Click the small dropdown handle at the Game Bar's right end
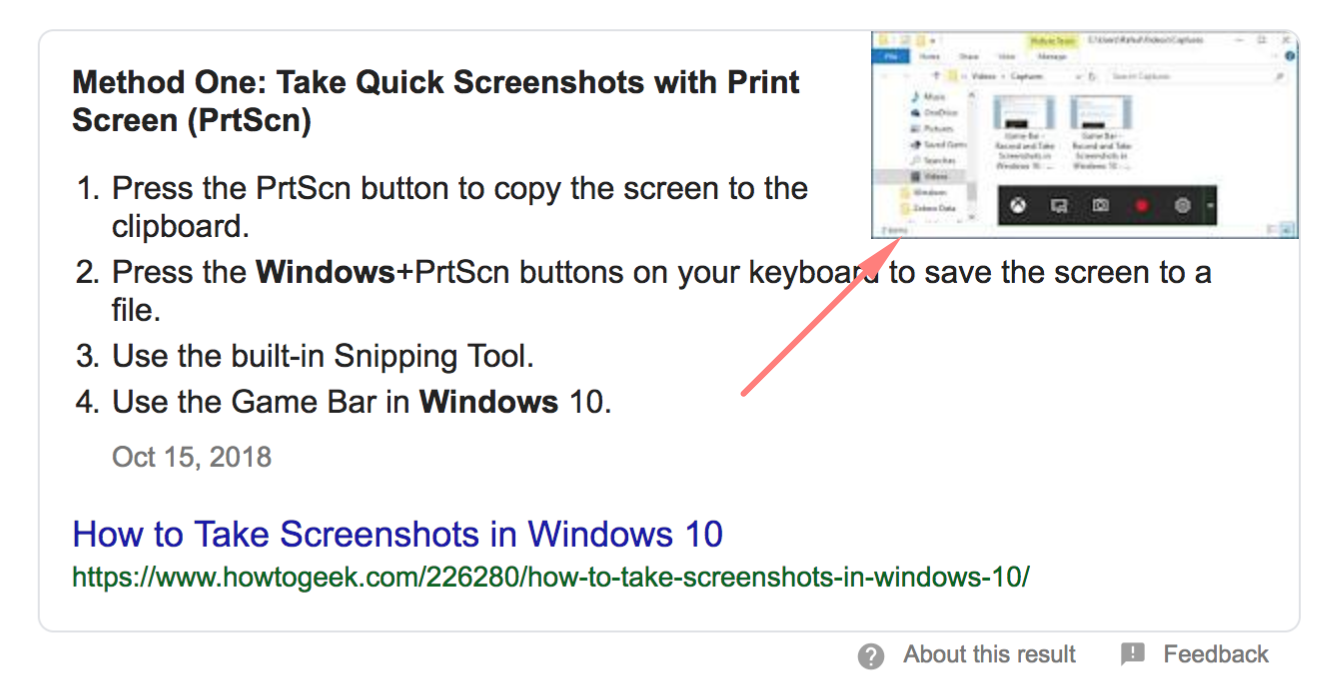This screenshot has height=692, width=1342. [1210, 205]
